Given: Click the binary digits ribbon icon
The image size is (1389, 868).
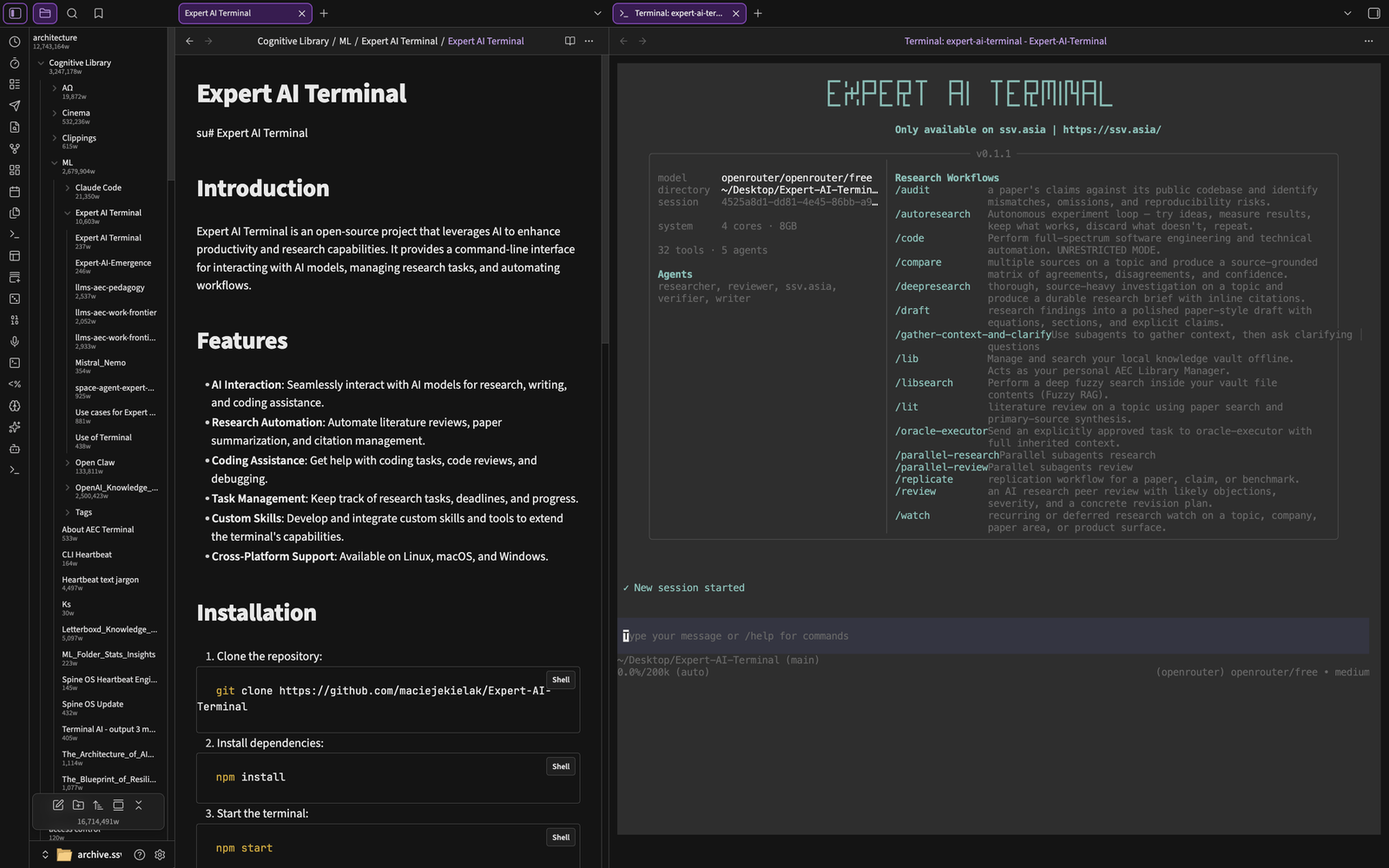Looking at the screenshot, I should click(14, 320).
